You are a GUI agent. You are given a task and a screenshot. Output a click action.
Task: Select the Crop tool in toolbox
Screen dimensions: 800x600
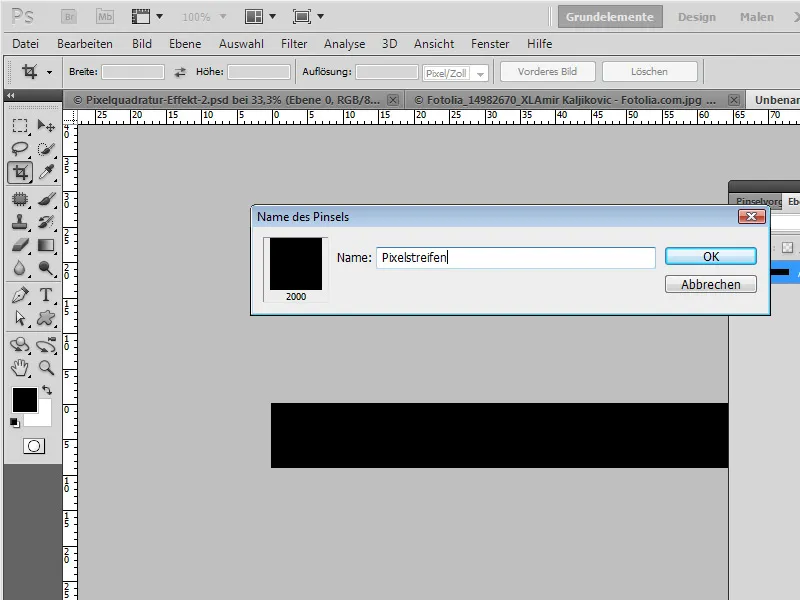point(20,172)
